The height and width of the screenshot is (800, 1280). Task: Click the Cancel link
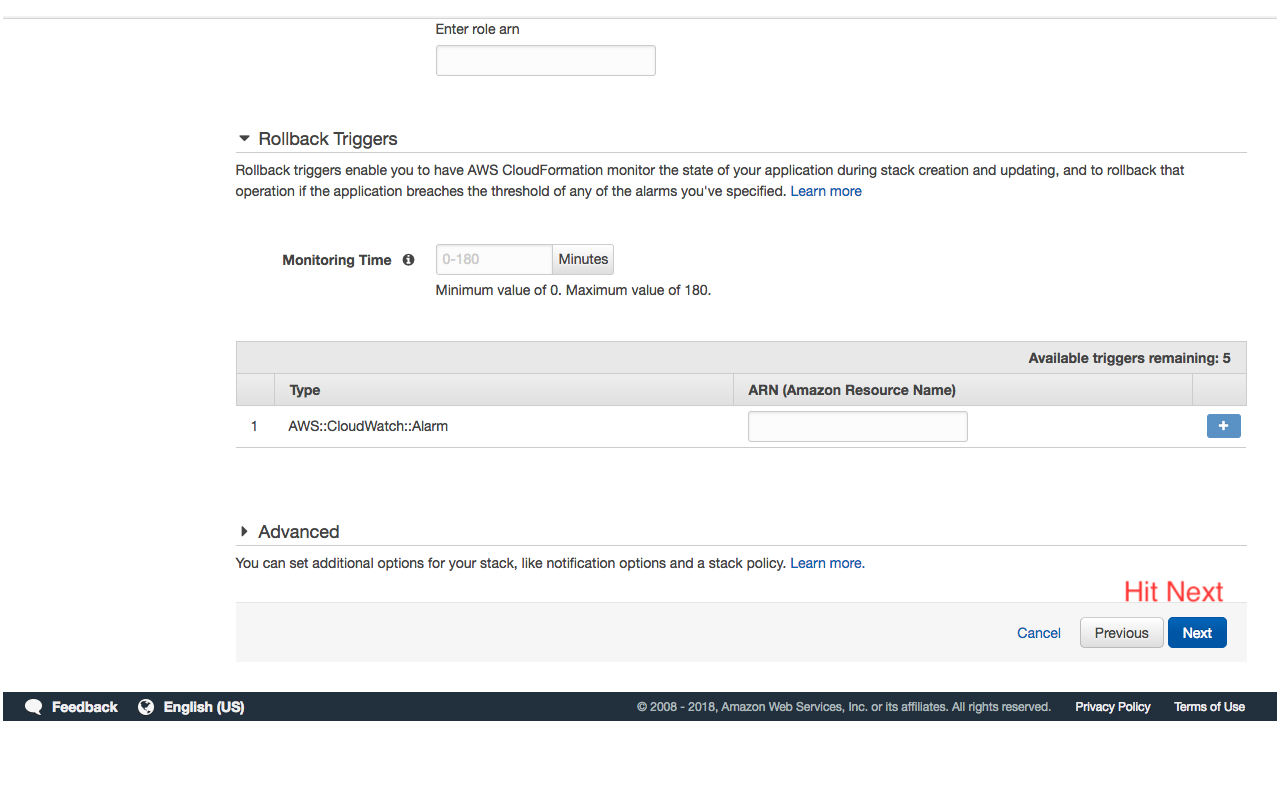click(1039, 633)
